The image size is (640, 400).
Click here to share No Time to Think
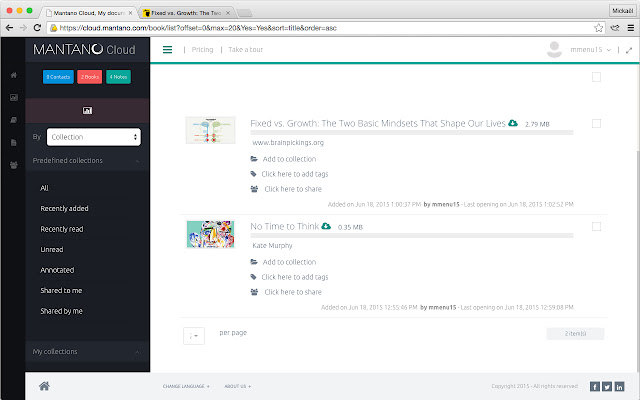tap(293, 292)
